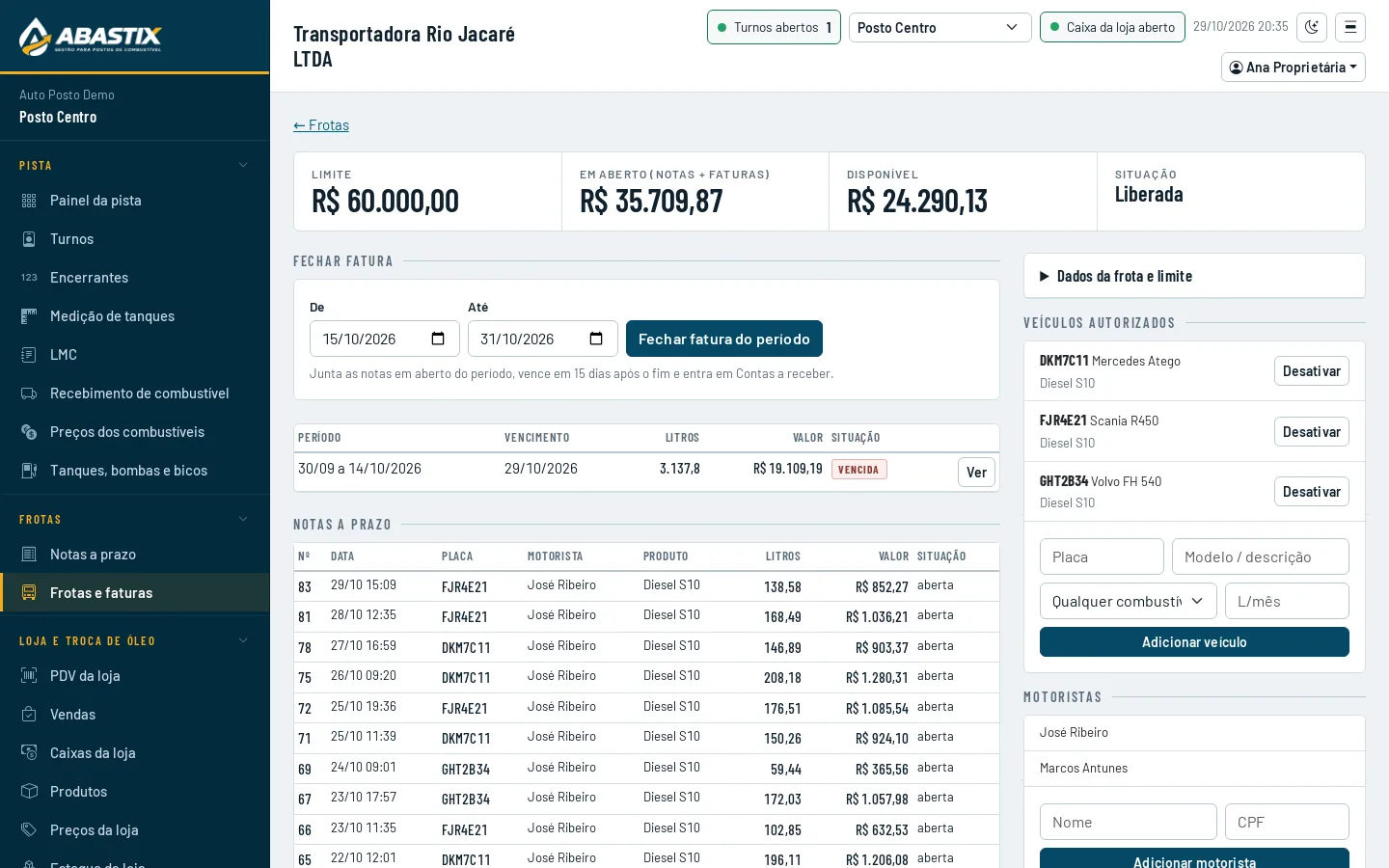Viewport: 1389px width, 868px height.
Task: Expand Dados da frota e limite
Action: 1194,276
